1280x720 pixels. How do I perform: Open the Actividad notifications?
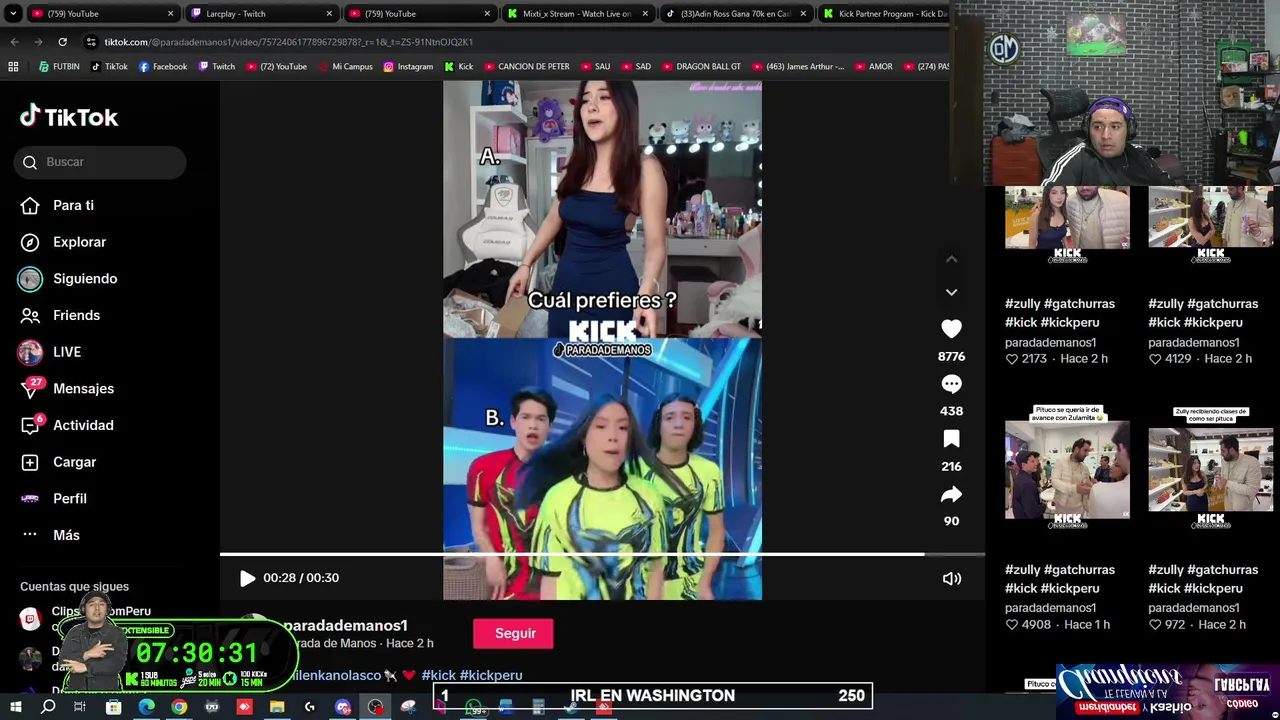coord(67,425)
